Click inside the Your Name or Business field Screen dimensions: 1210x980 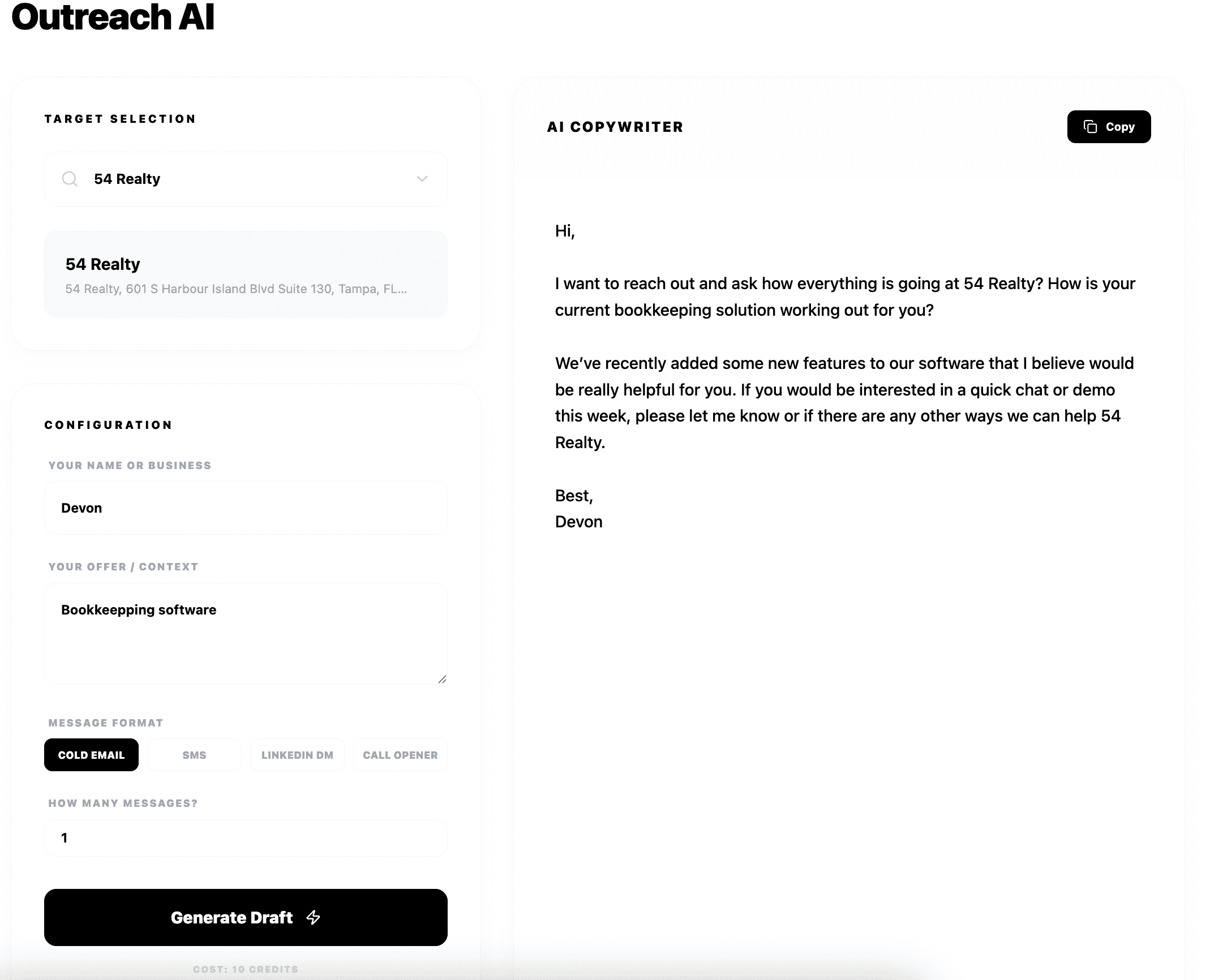(x=246, y=508)
